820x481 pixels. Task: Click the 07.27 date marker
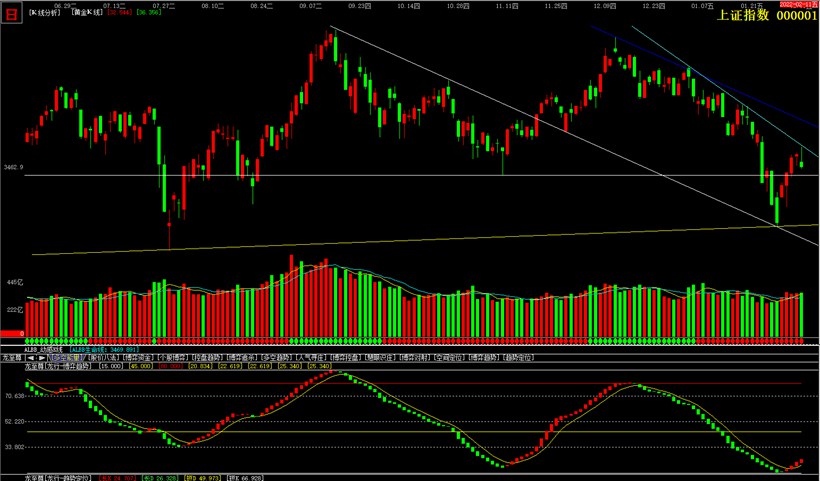164,5
